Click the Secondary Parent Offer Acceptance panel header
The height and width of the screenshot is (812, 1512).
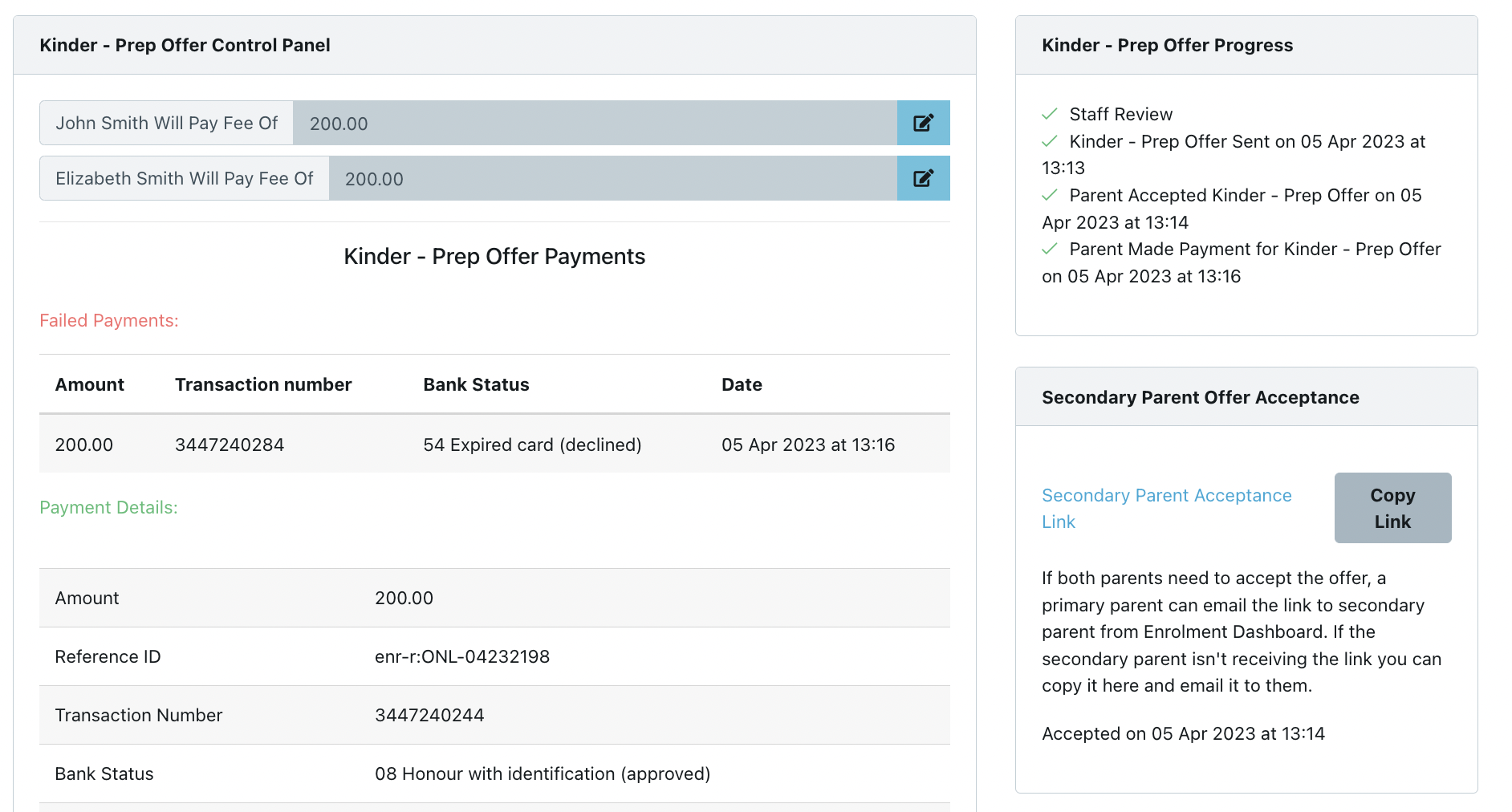(1200, 397)
